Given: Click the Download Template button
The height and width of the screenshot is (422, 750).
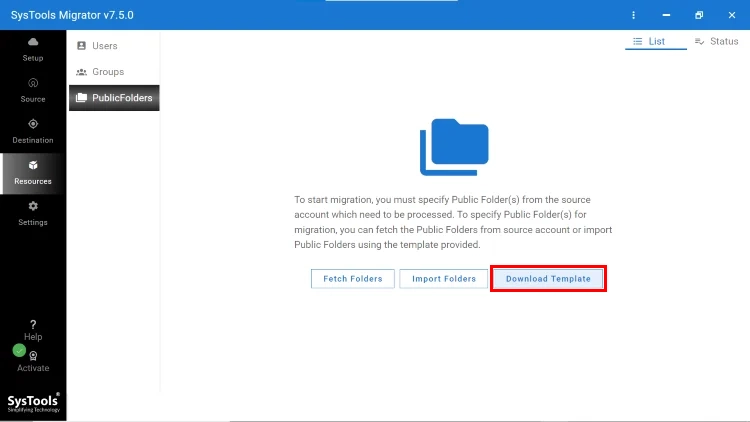Looking at the screenshot, I should 548,279.
